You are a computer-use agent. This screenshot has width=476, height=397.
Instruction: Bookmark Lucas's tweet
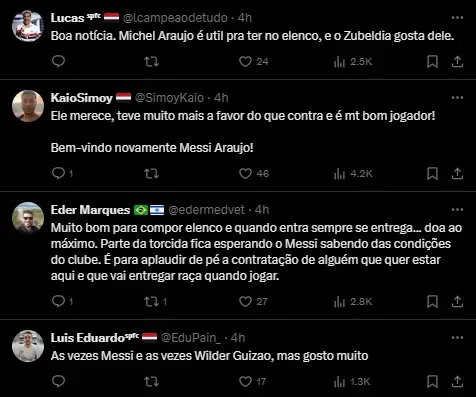[x=432, y=61]
